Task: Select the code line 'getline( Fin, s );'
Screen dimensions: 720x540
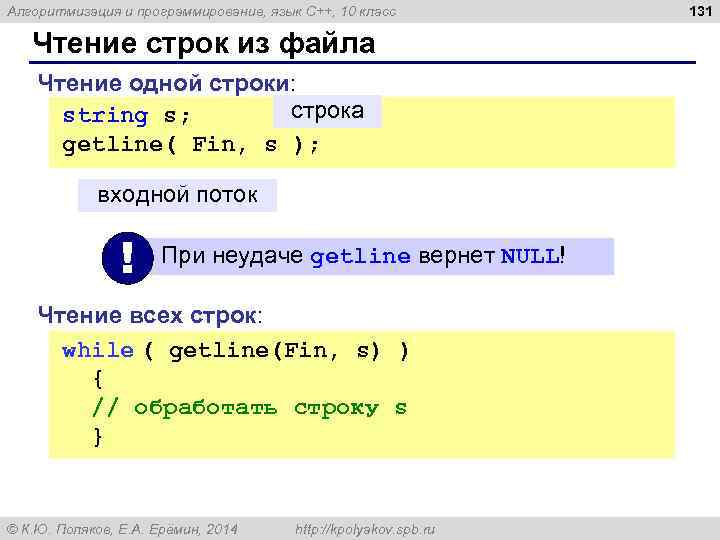Action: tap(191, 145)
